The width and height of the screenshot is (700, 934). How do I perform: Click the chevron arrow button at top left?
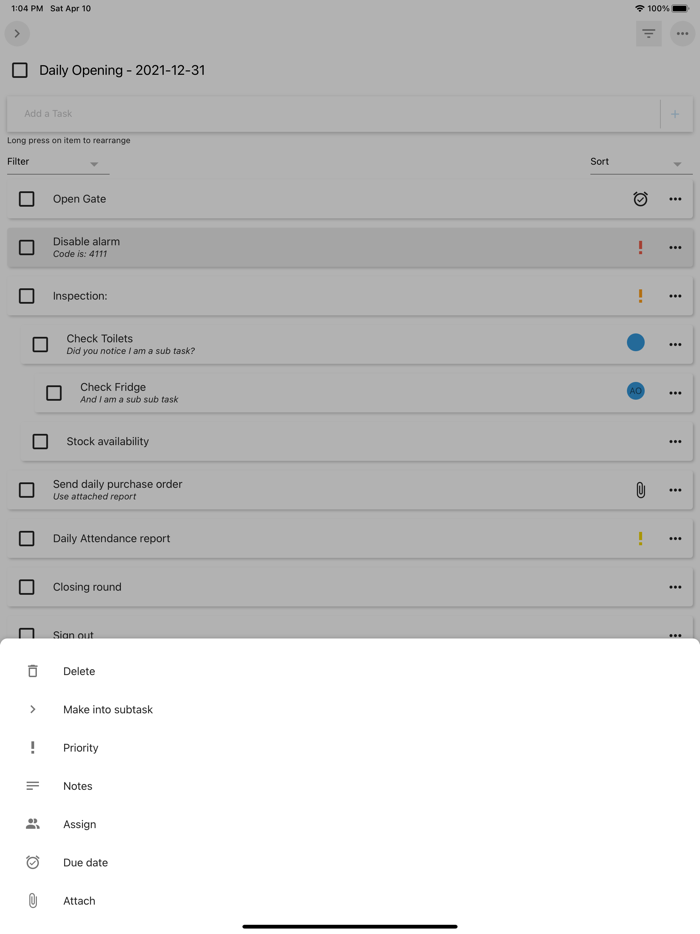pos(17,33)
